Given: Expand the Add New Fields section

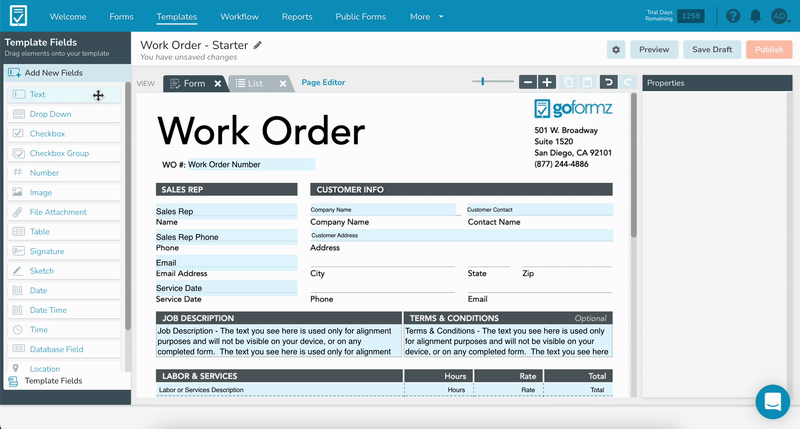Looking at the screenshot, I should pos(67,73).
